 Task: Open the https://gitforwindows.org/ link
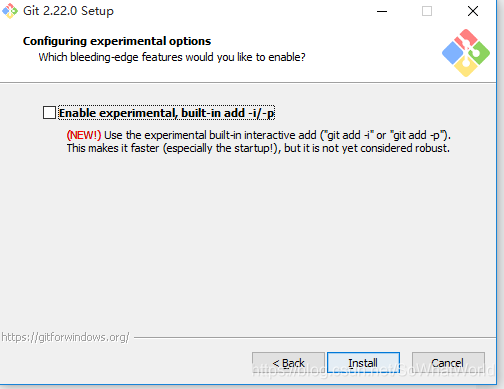65,337
